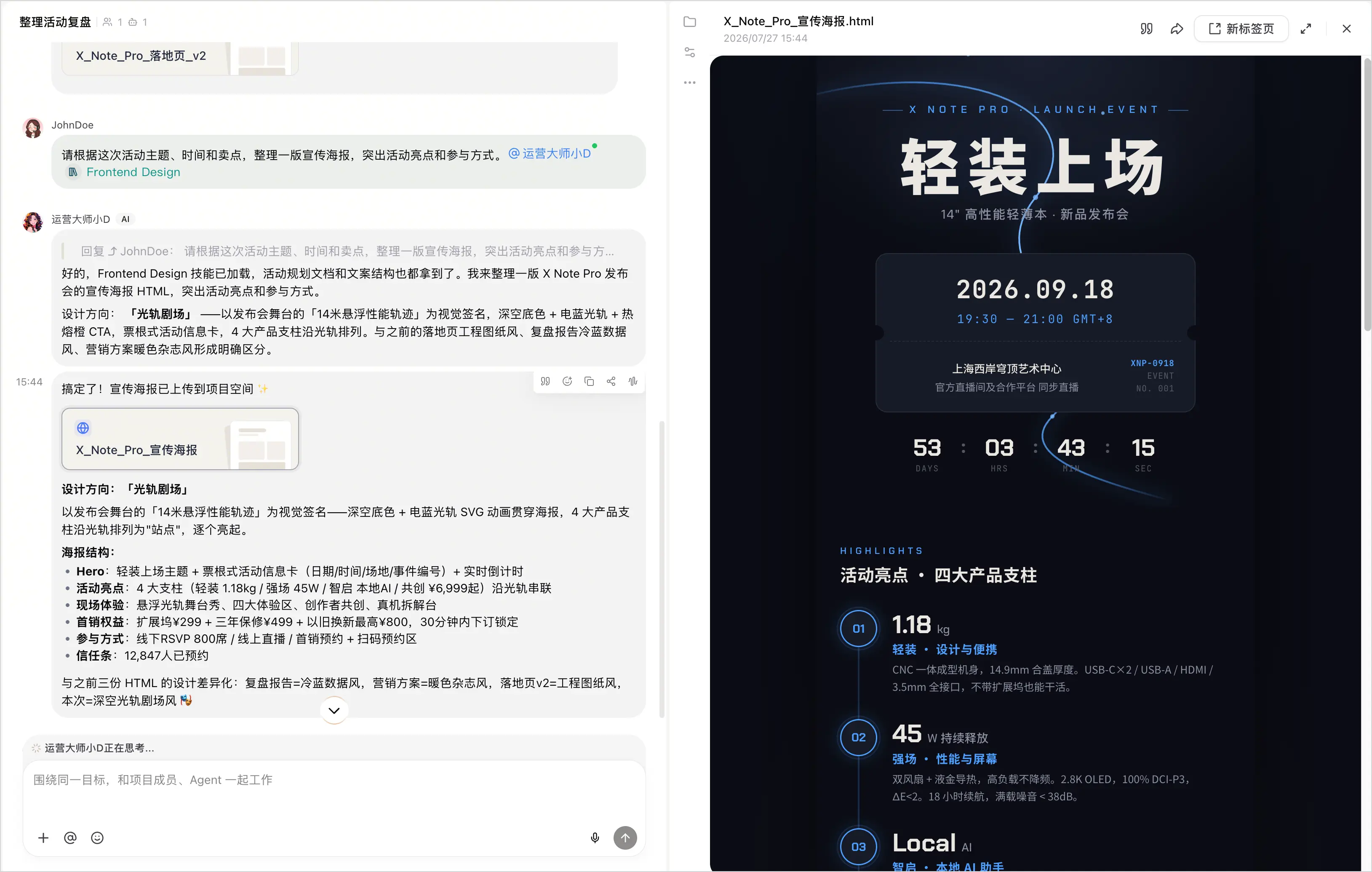Open the settings sliders icon in the sidebar
The height and width of the screenshot is (872, 1372).
click(x=689, y=52)
